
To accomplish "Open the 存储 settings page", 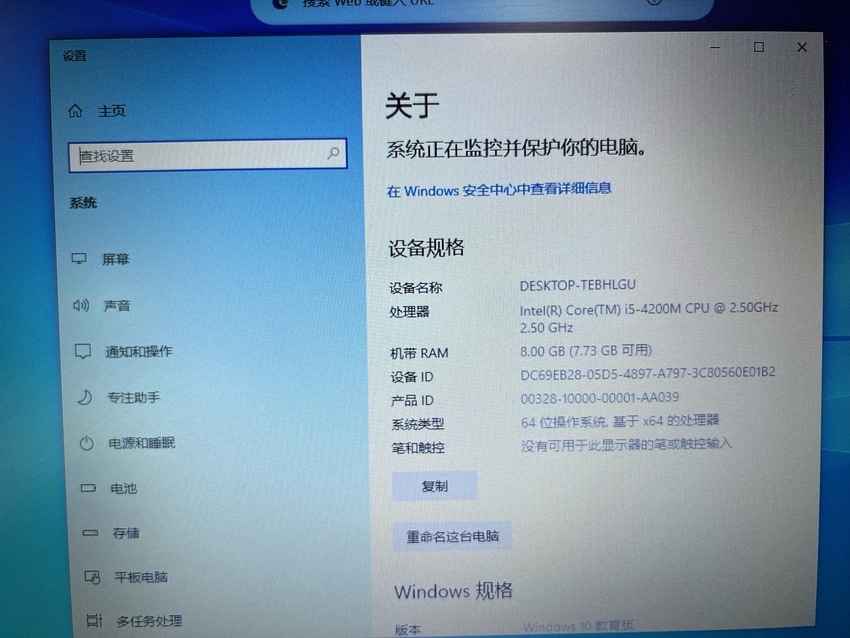I will coord(126,533).
